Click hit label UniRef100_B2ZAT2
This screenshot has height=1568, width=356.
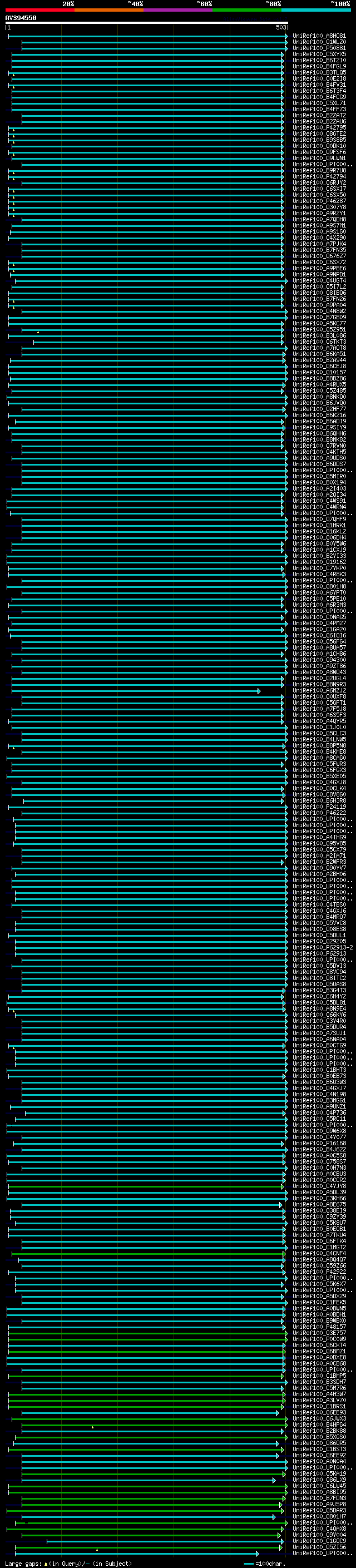(319, 115)
